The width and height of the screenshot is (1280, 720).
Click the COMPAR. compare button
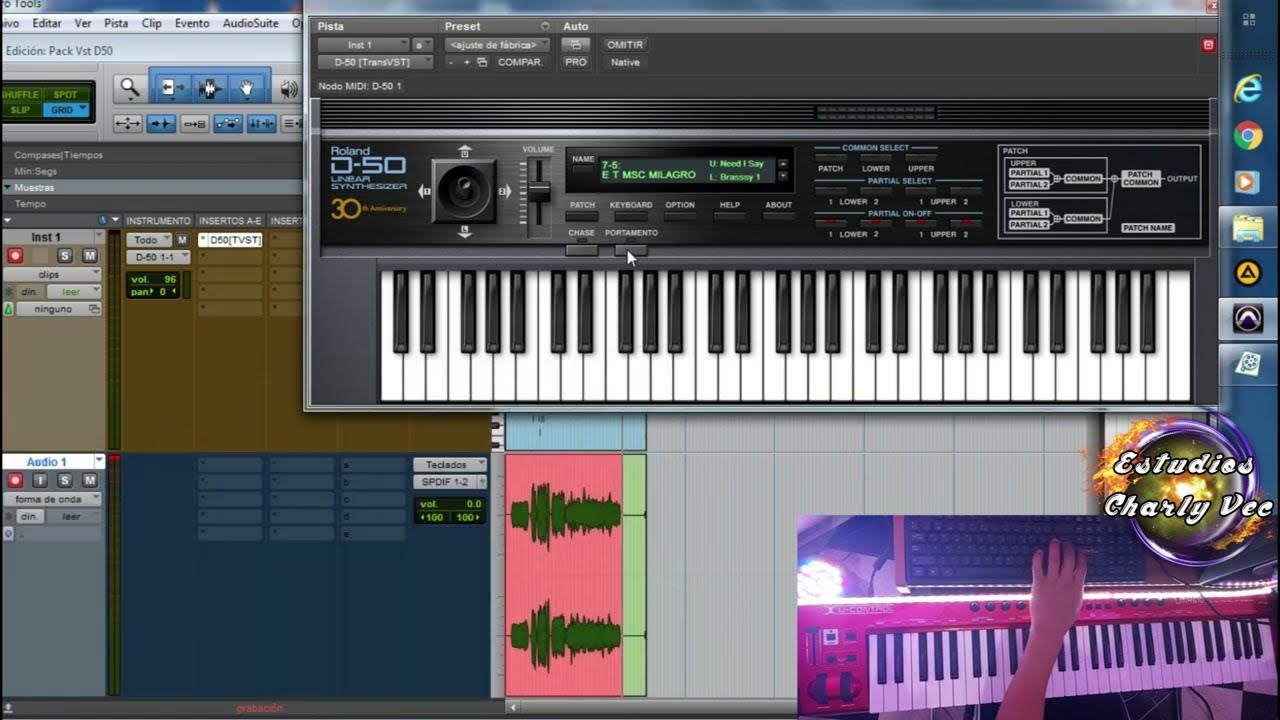pyautogui.click(x=520, y=62)
